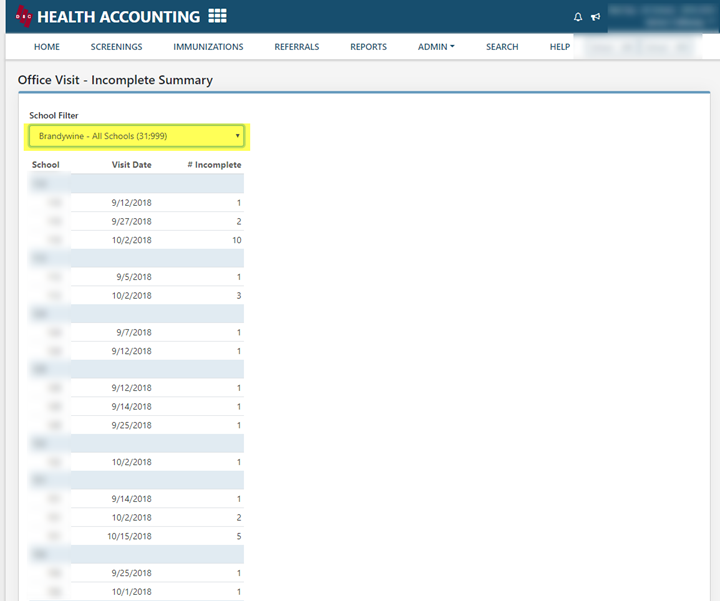Select the 10/1/2018 visit date row
The width and height of the screenshot is (720, 601).
(136, 592)
